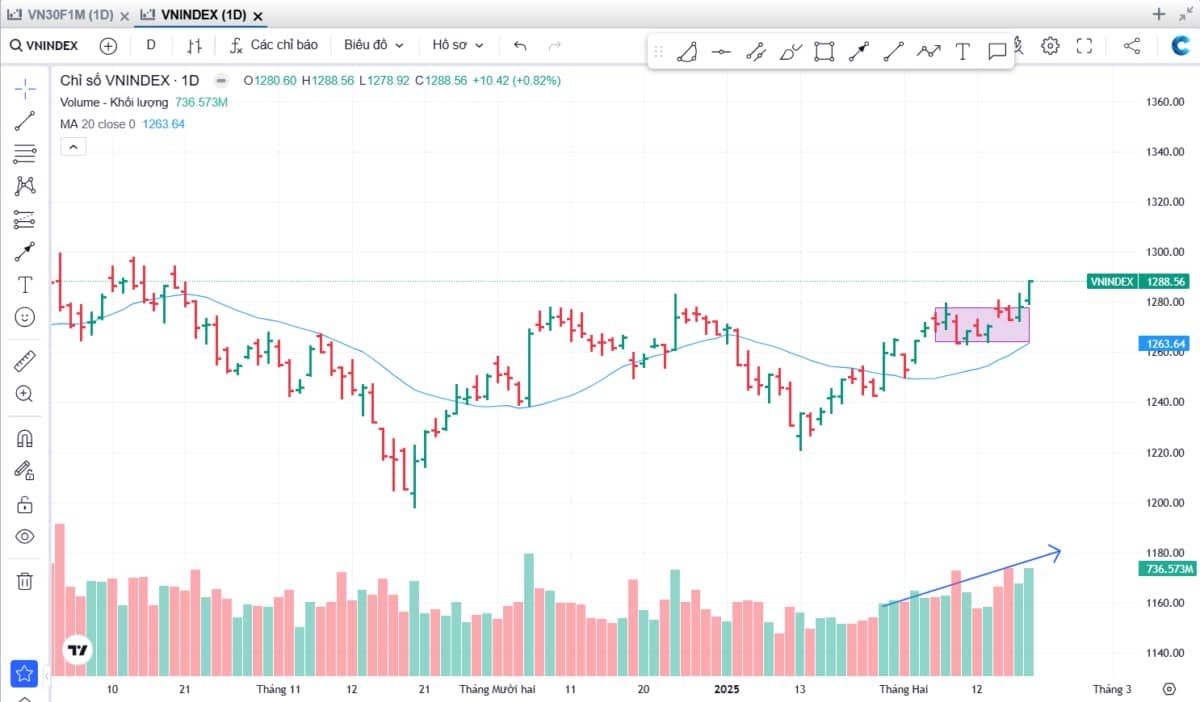The image size is (1200, 702).
Task: Toggle lock all drawing tools
Action: 25,504
